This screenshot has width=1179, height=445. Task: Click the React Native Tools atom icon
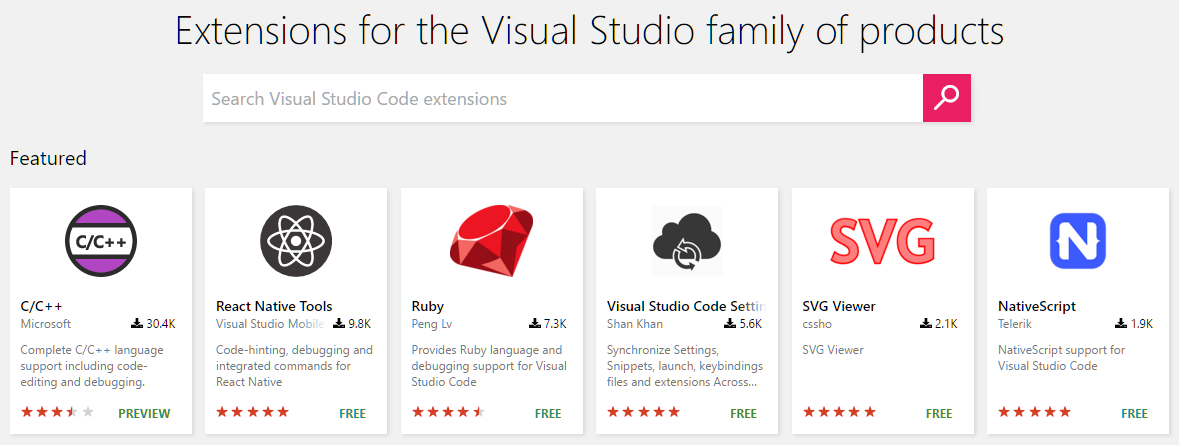coord(296,241)
